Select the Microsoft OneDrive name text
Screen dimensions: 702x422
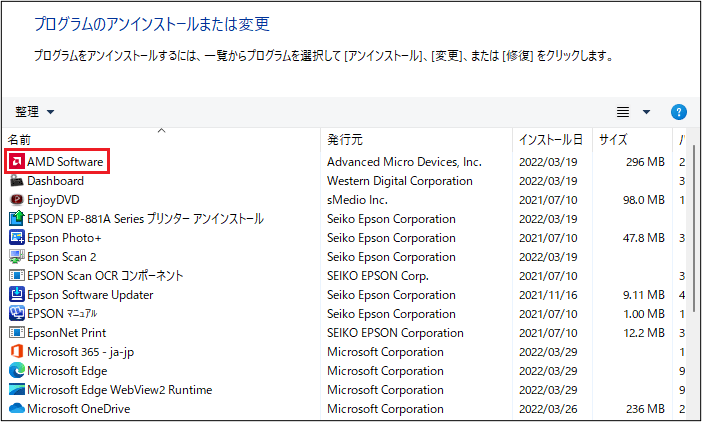(x=79, y=409)
